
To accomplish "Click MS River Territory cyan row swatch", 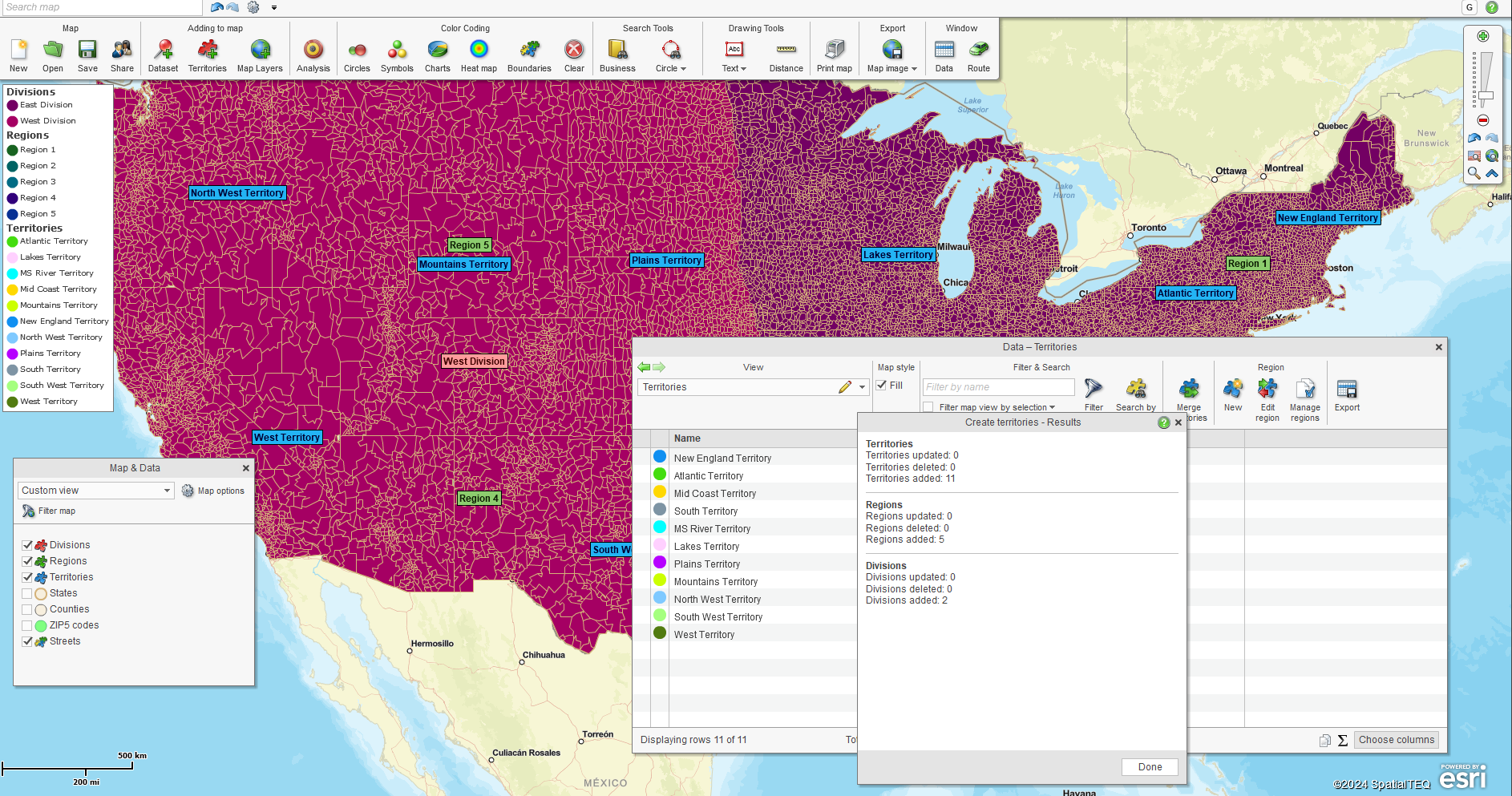I will [x=660, y=527].
